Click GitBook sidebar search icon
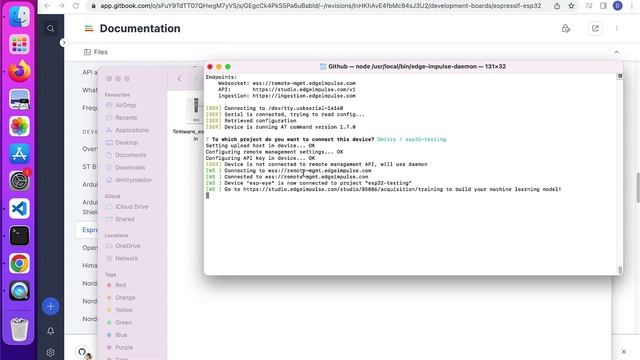The width and height of the screenshot is (640, 360). pos(51,29)
